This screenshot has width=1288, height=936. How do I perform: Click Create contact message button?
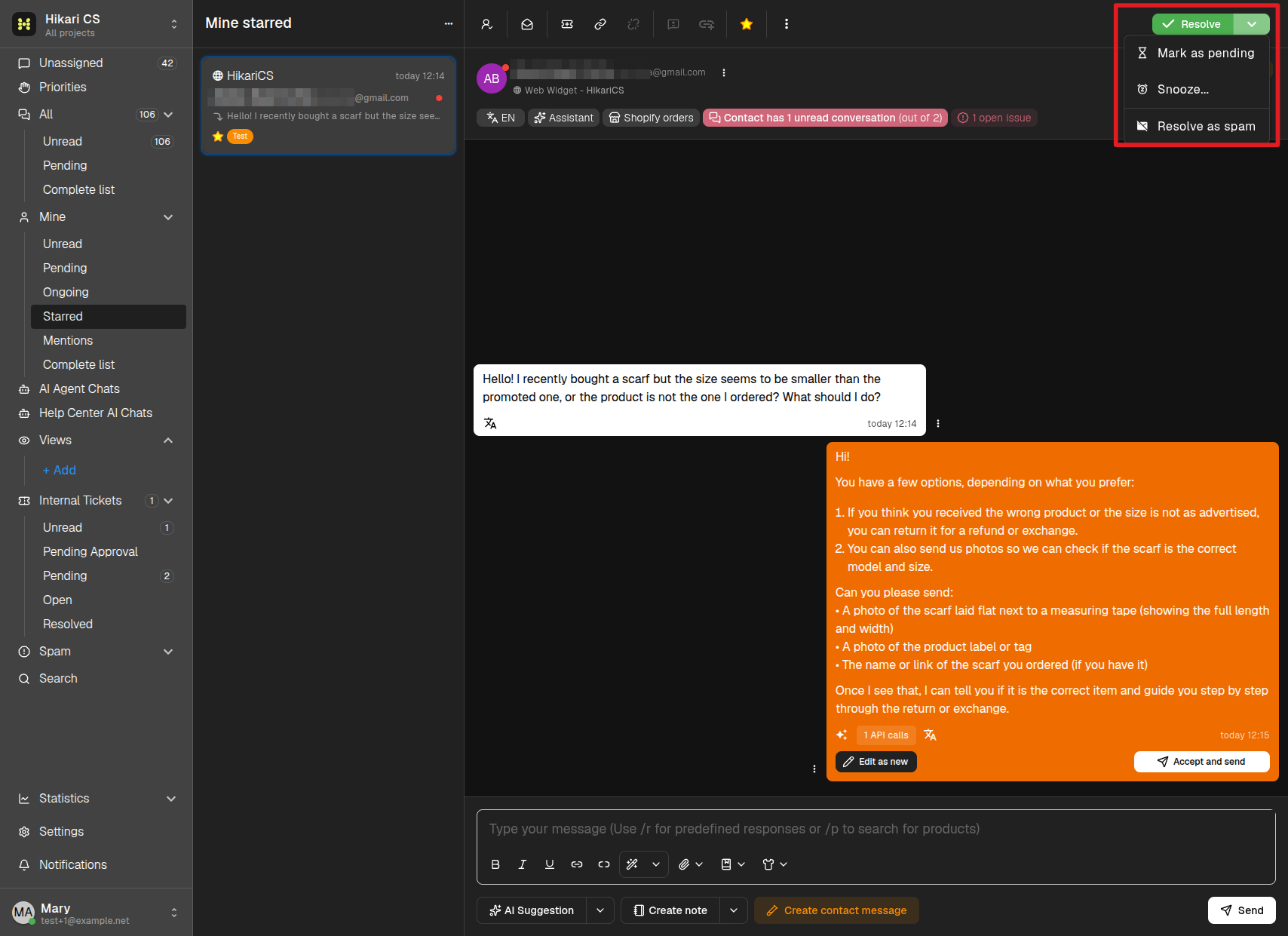tap(836, 910)
